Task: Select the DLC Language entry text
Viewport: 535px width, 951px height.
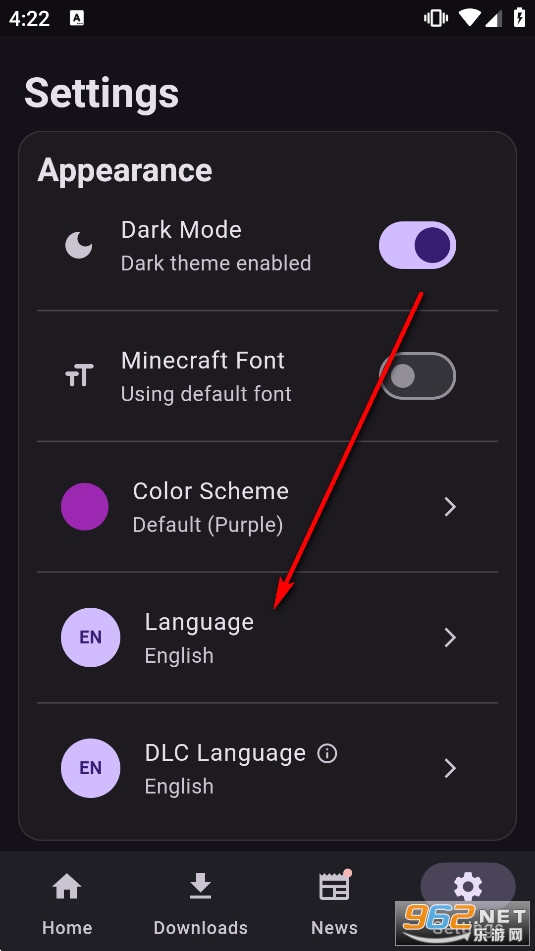Action: [x=225, y=753]
